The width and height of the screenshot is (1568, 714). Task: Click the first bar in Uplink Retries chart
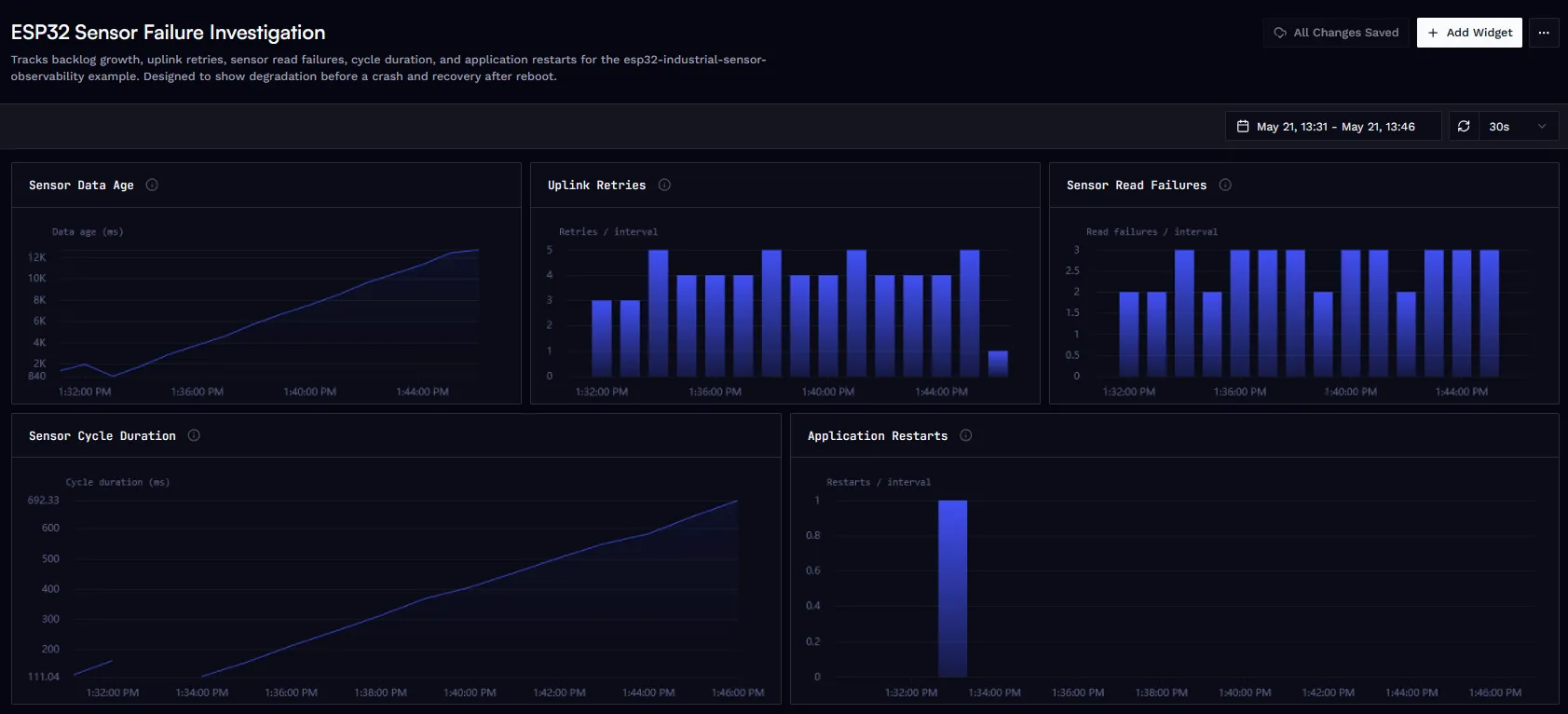tap(602, 338)
